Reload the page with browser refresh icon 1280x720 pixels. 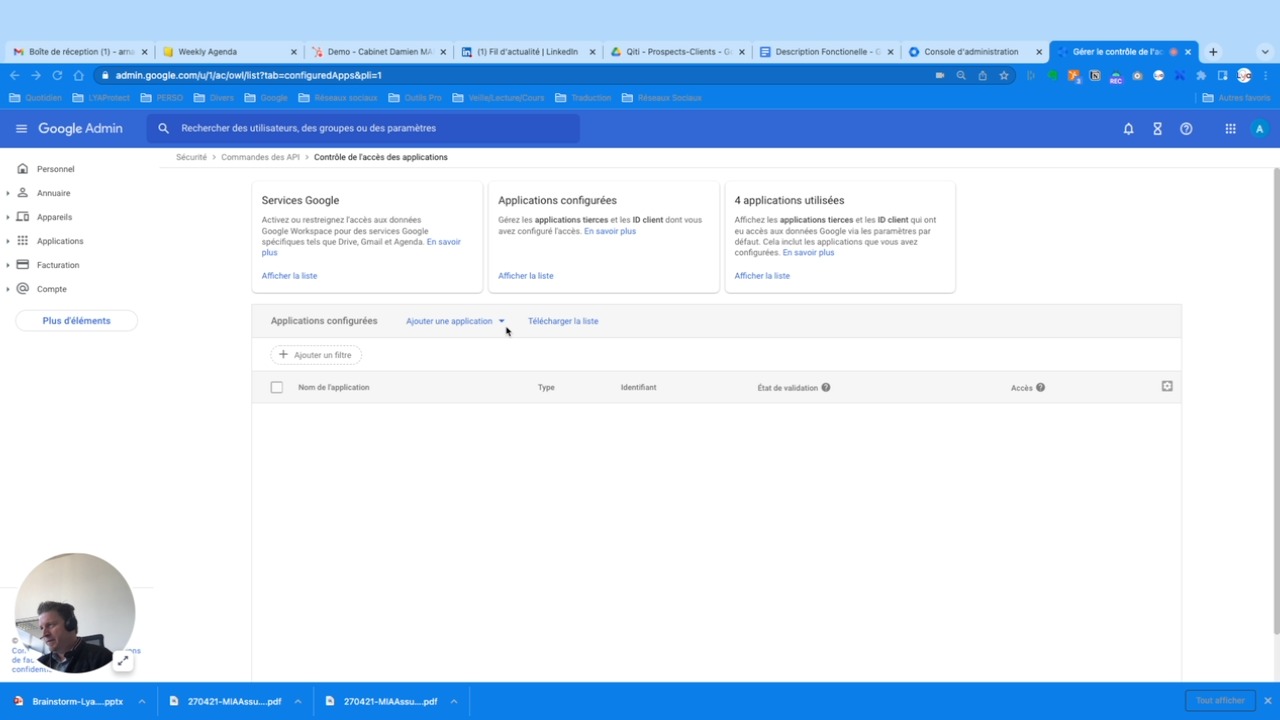pyautogui.click(x=57, y=75)
